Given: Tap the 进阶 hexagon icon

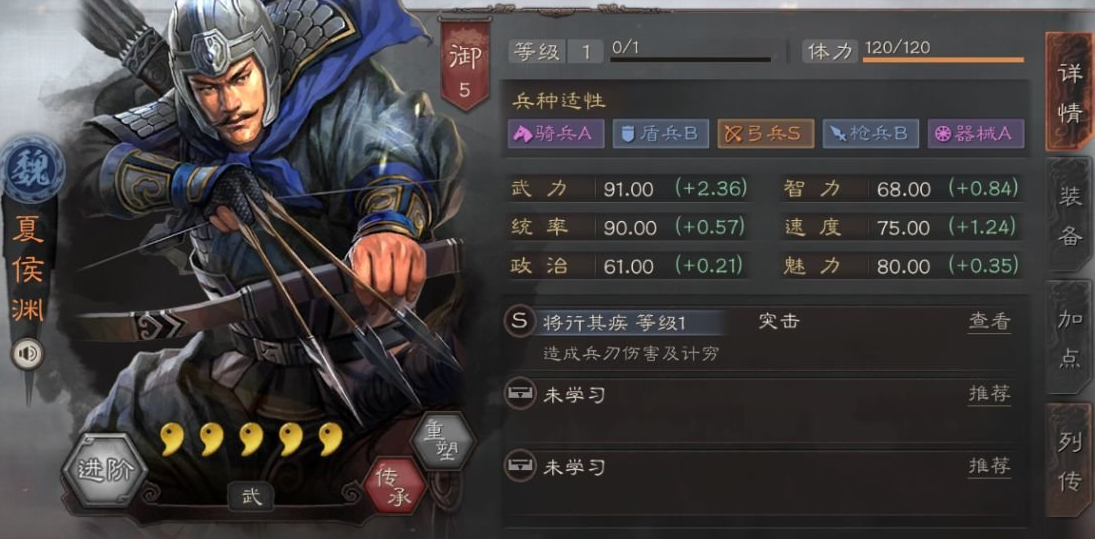Looking at the screenshot, I should [105, 471].
